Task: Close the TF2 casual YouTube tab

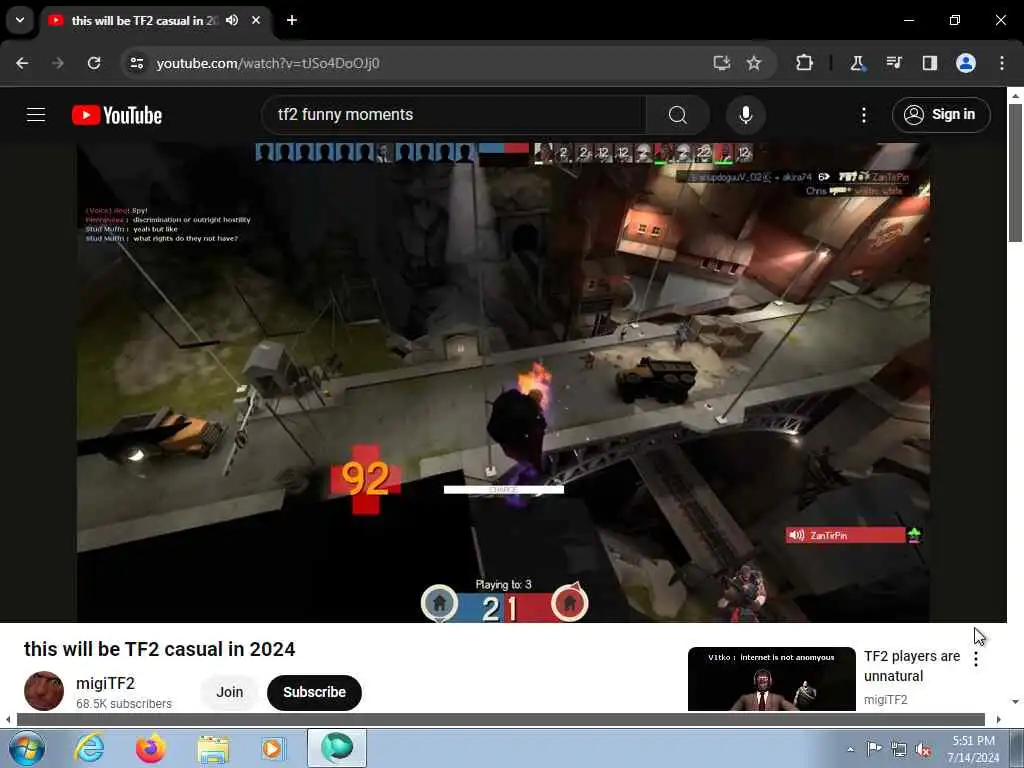Action: click(x=256, y=20)
